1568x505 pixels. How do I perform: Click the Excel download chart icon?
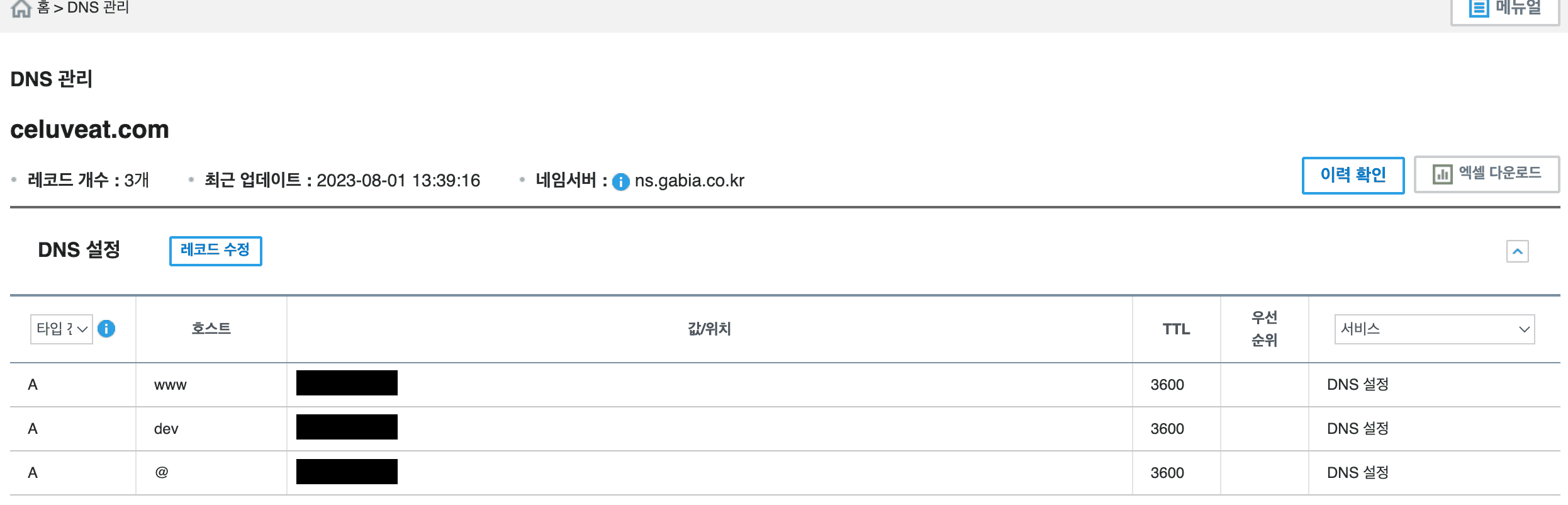tap(1442, 174)
